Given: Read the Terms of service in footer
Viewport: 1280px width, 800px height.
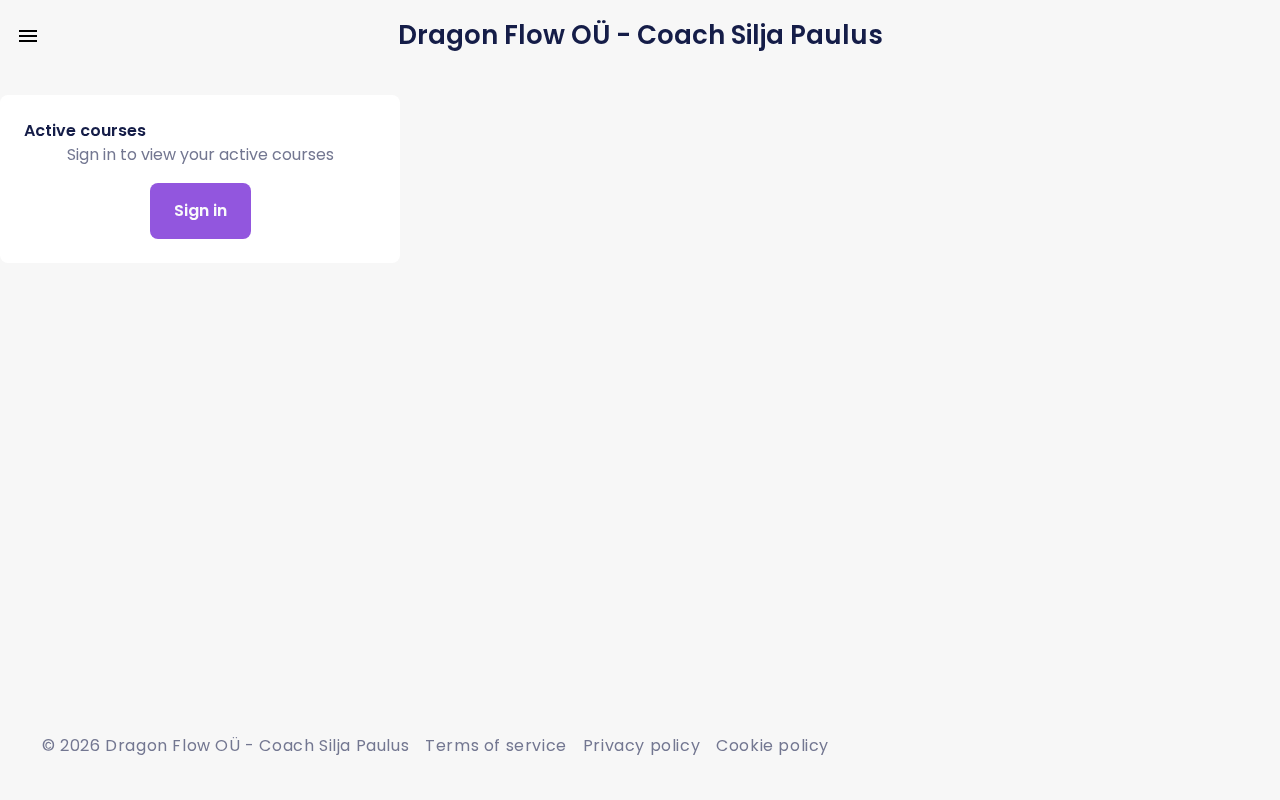Looking at the screenshot, I should point(495,745).
